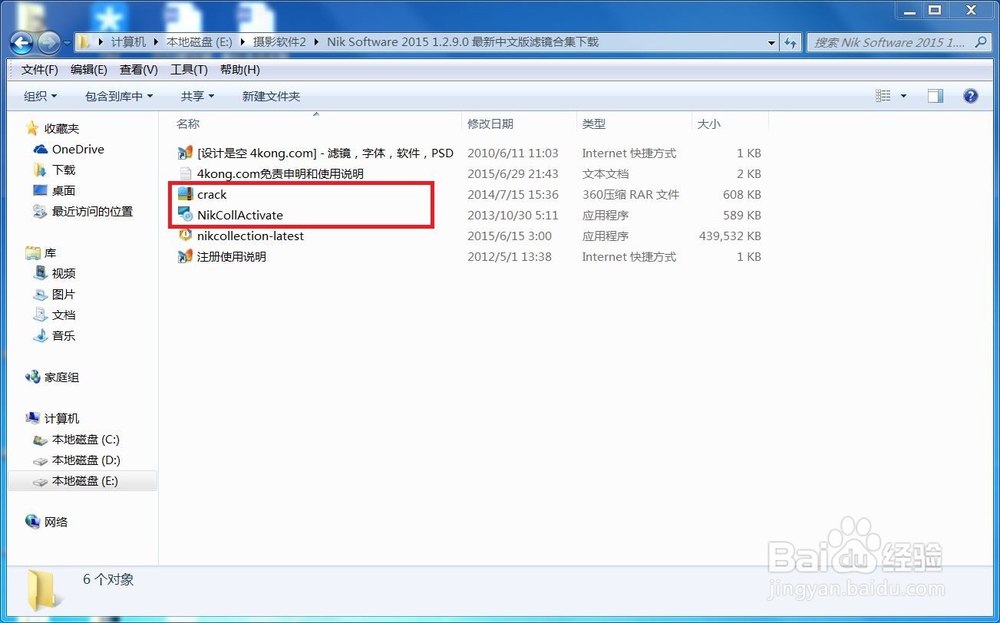The height and width of the screenshot is (623, 1000).
Task: Click the magnifier search icon
Action: click(x=981, y=42)
